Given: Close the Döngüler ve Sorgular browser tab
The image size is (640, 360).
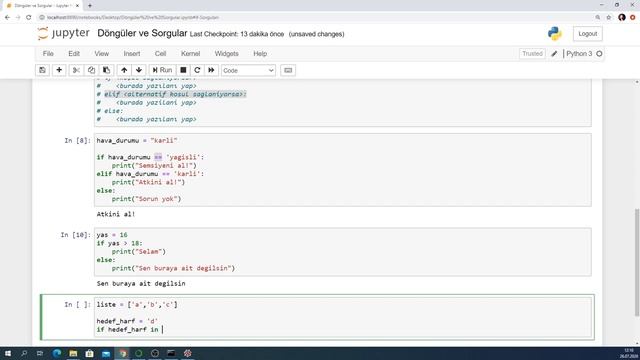Looking at the screenshot, I should 77,6.
